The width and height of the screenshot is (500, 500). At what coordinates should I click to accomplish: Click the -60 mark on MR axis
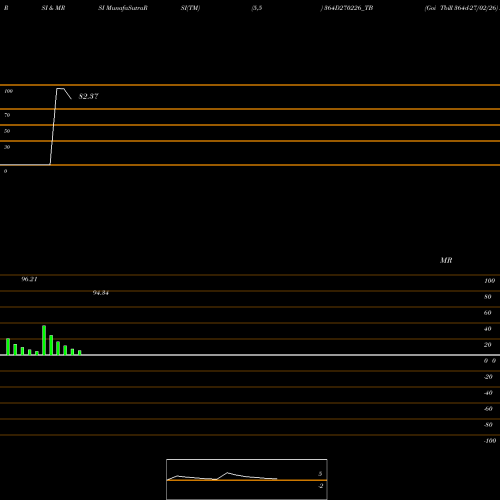(x=488, y=409)
